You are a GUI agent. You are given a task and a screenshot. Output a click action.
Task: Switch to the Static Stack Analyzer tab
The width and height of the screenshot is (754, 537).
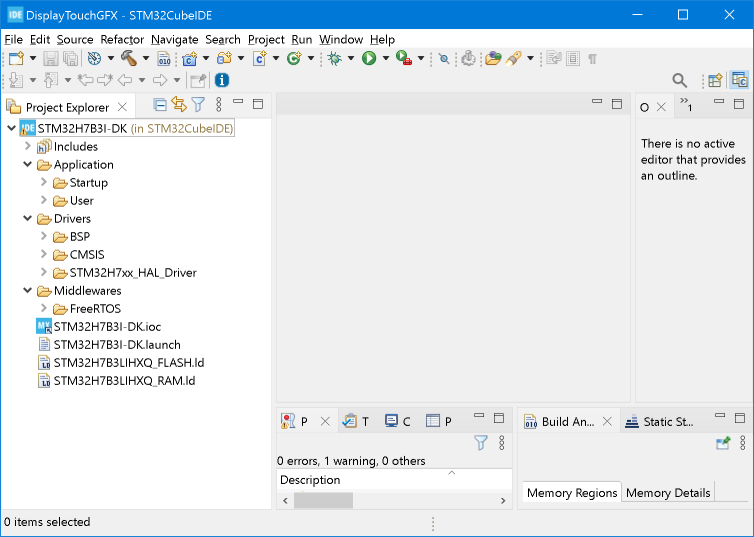point(660,422)
